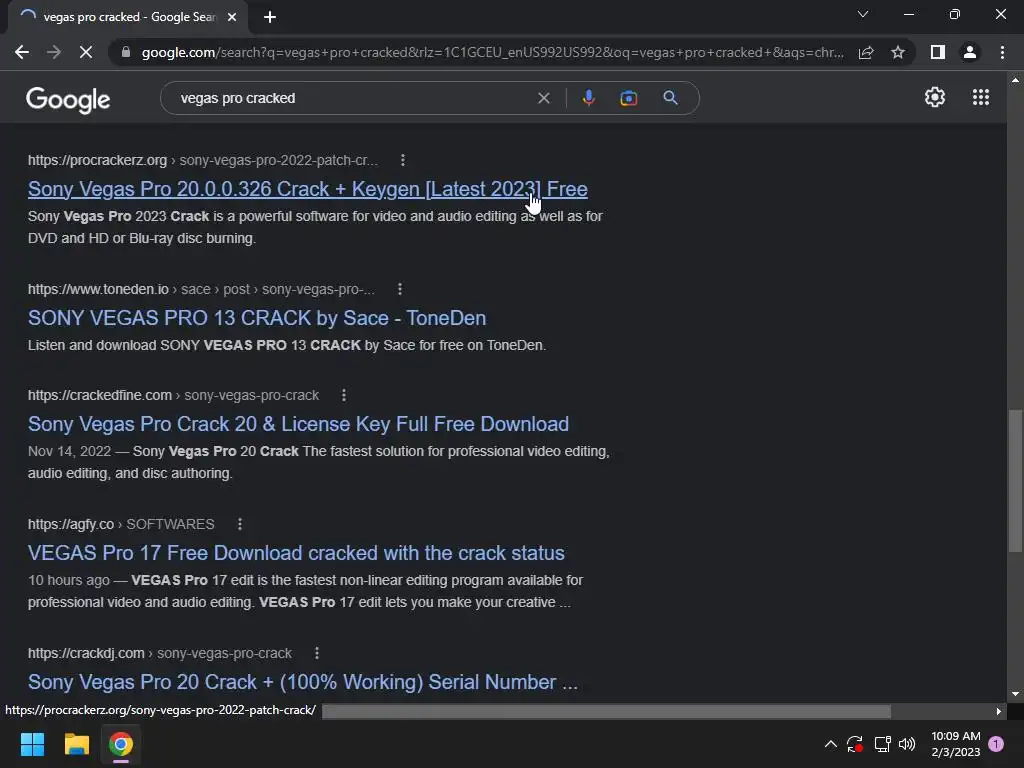The height and width of the screenshot is (768, 1024).
Task: Open Sony Vegas Pro 20 Crack Serial Number link
Action: click(x=303, y=682)
